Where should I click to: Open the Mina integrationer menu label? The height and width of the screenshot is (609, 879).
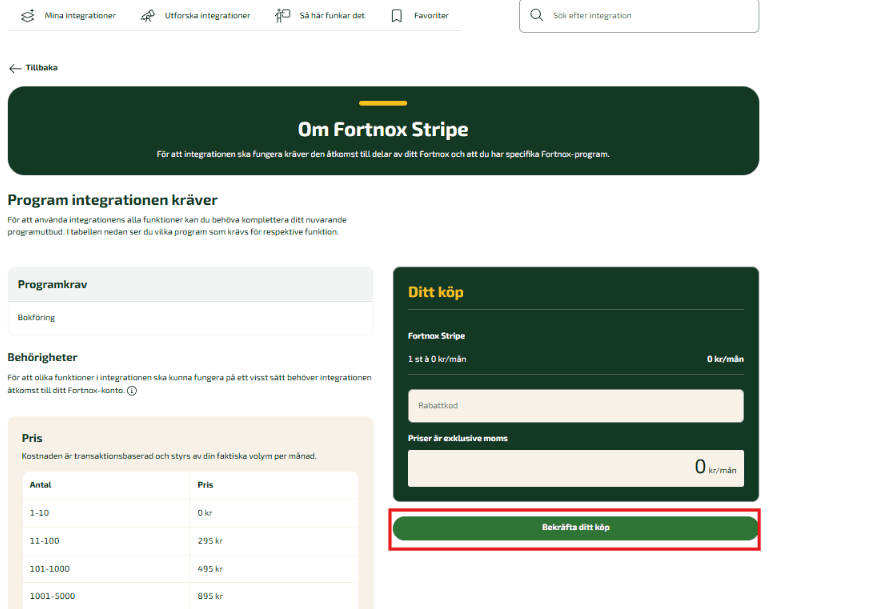(80, 16)
